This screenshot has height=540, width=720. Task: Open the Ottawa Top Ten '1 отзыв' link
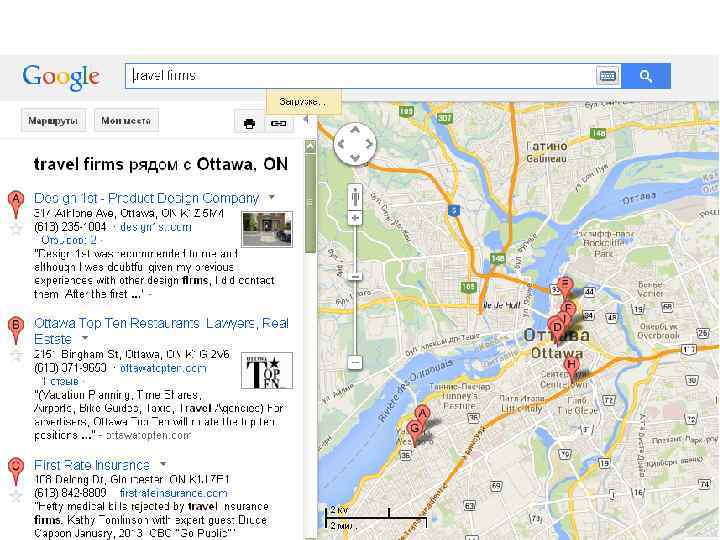coord(60,381)
